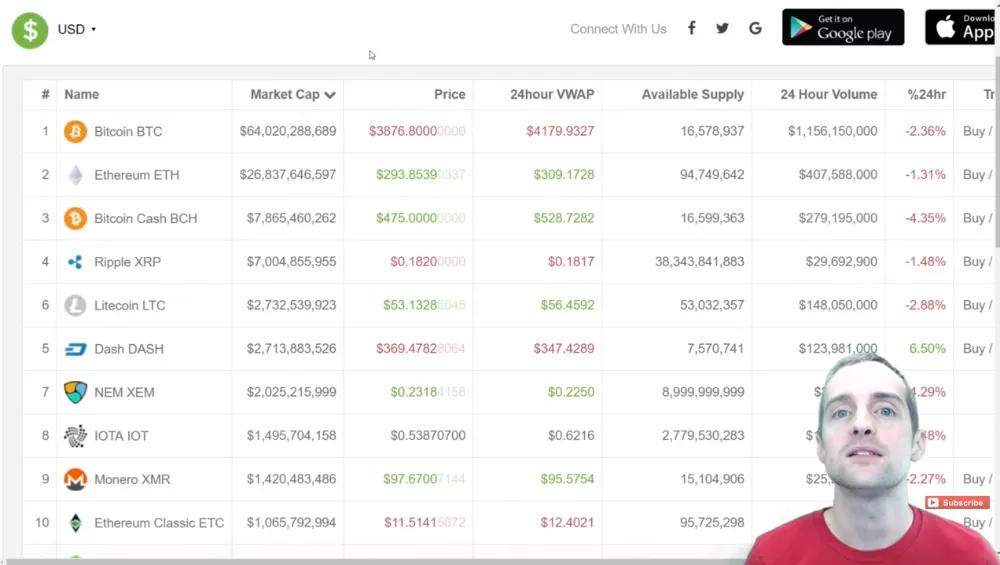Click the IOTA IOT coin icon

pyautogui.click(x=75, y=436)
